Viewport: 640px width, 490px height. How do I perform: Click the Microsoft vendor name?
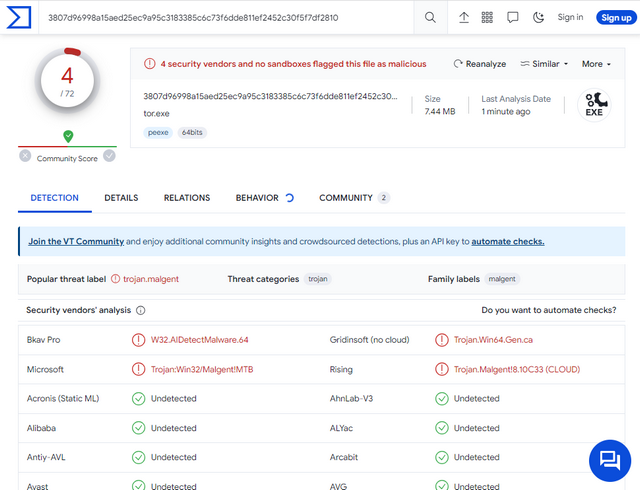(45, 369)
